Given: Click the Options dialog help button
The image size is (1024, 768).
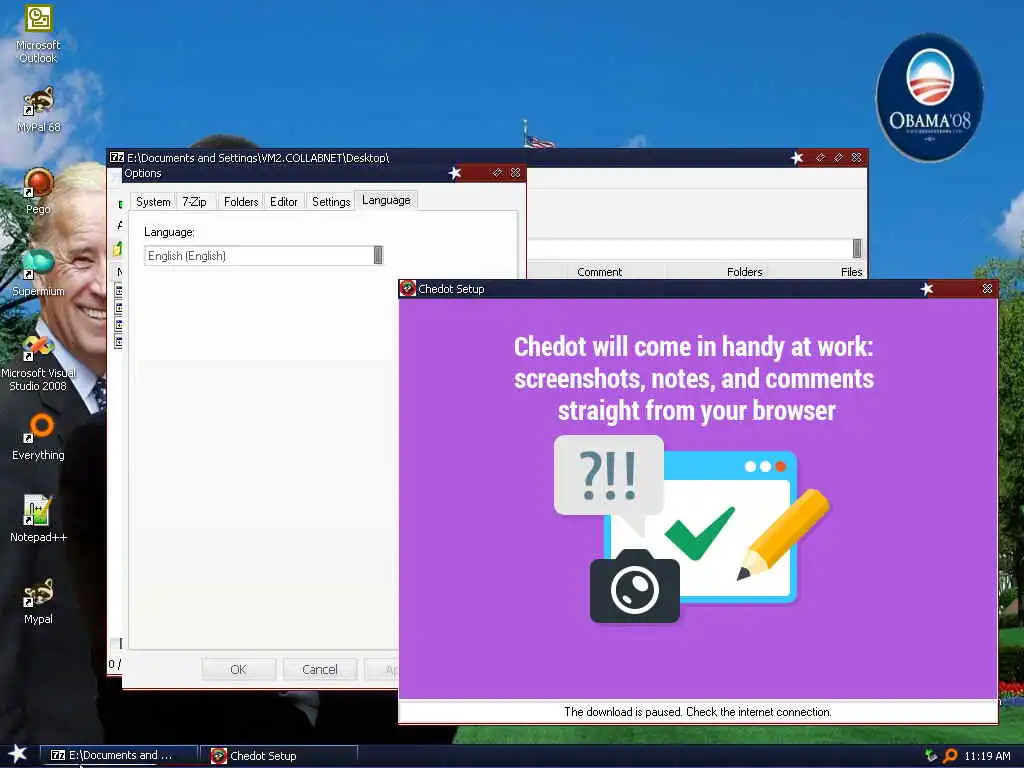Looking at the screenshot, I should pos(497,173).
